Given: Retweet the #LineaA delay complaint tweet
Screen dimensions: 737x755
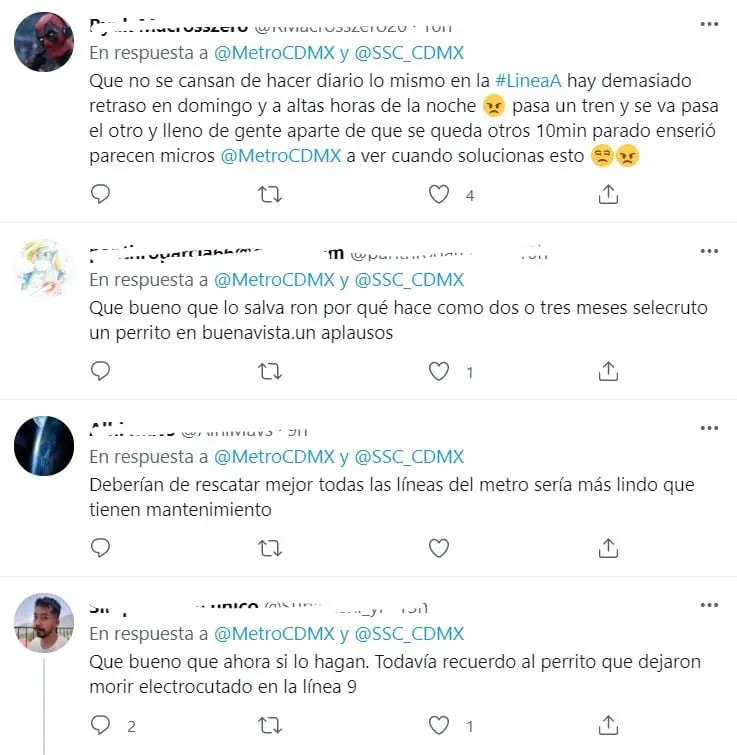Looking at the screenshot, I should [270, 195].
